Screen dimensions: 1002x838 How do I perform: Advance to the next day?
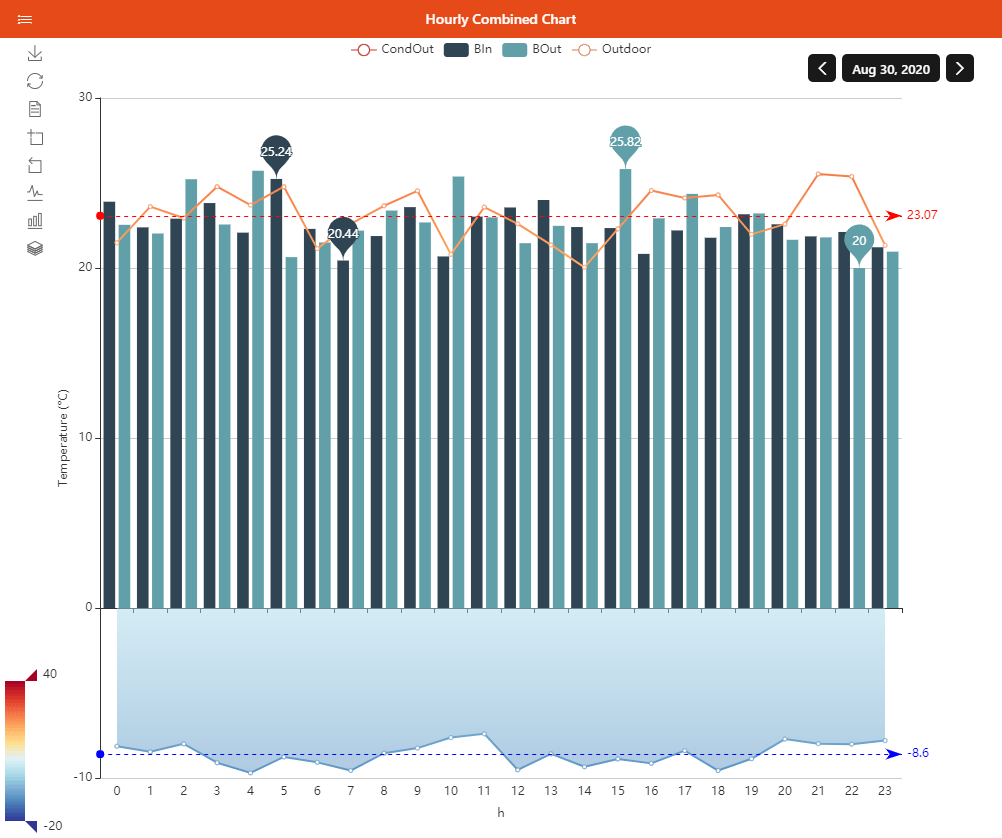959,68
